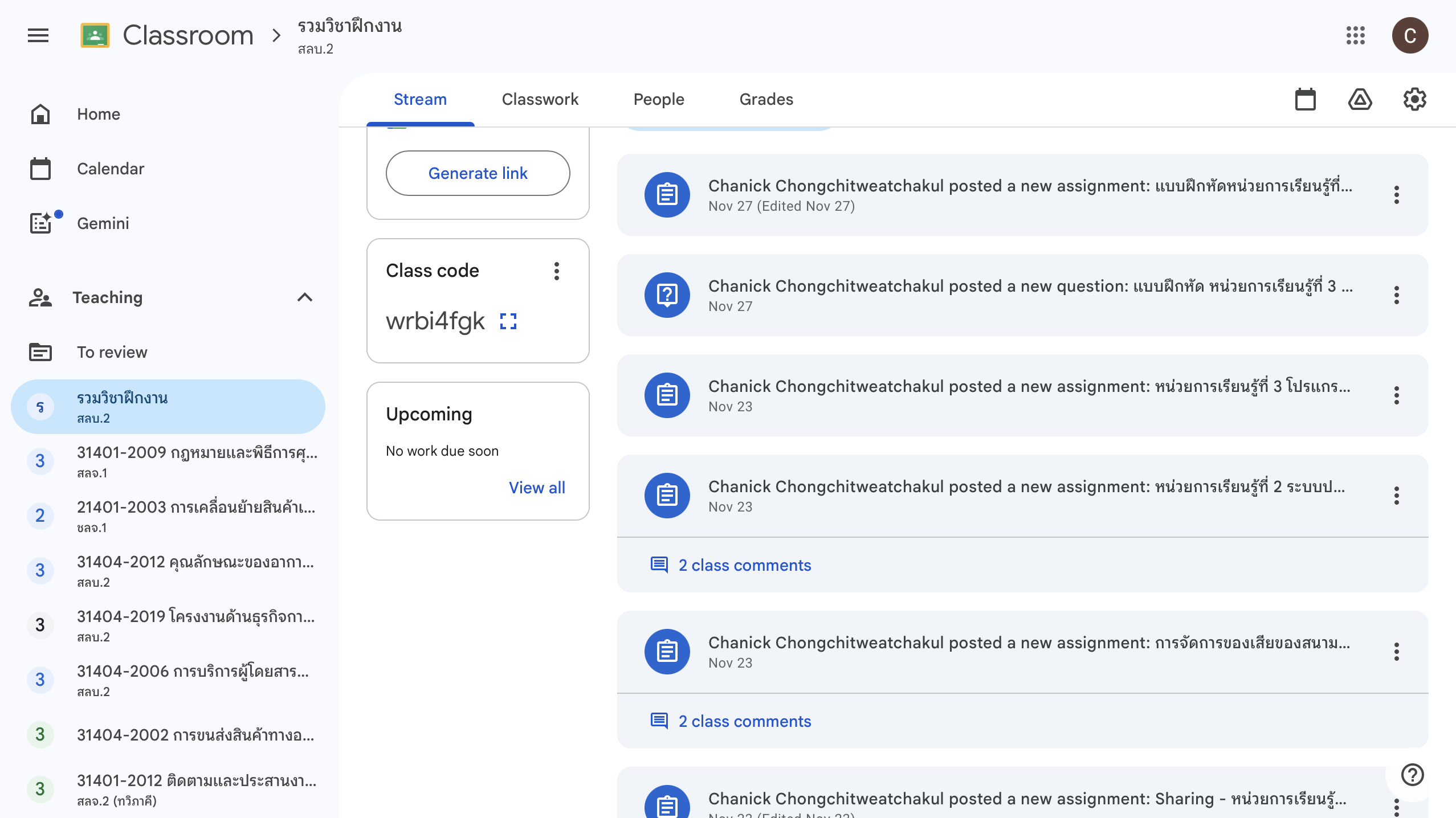Switch to the Grades tab

tap(766, 100)
